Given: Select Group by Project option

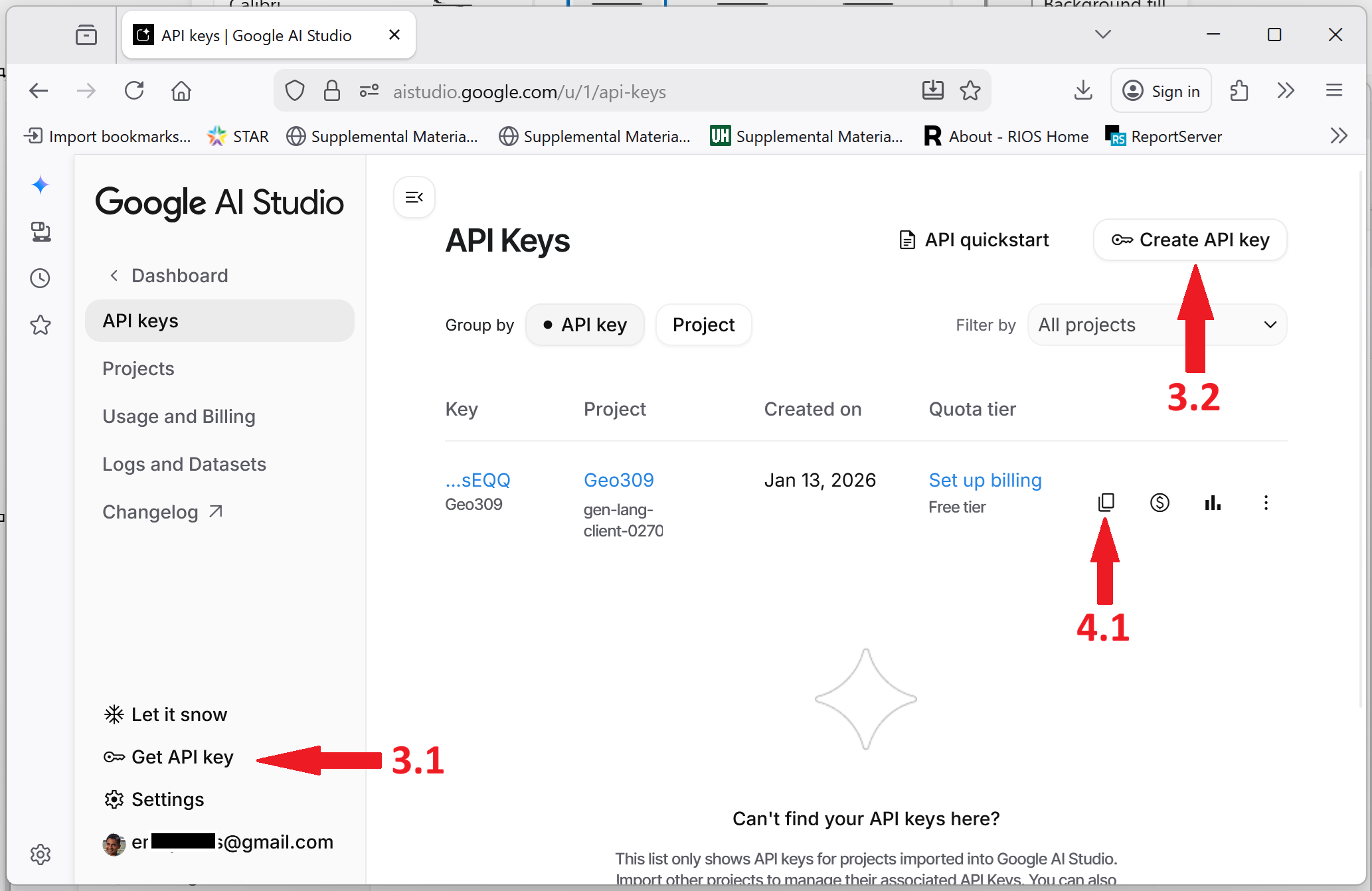Looking at the screenshot, I should pyautogui.click(x=703, y=325).
